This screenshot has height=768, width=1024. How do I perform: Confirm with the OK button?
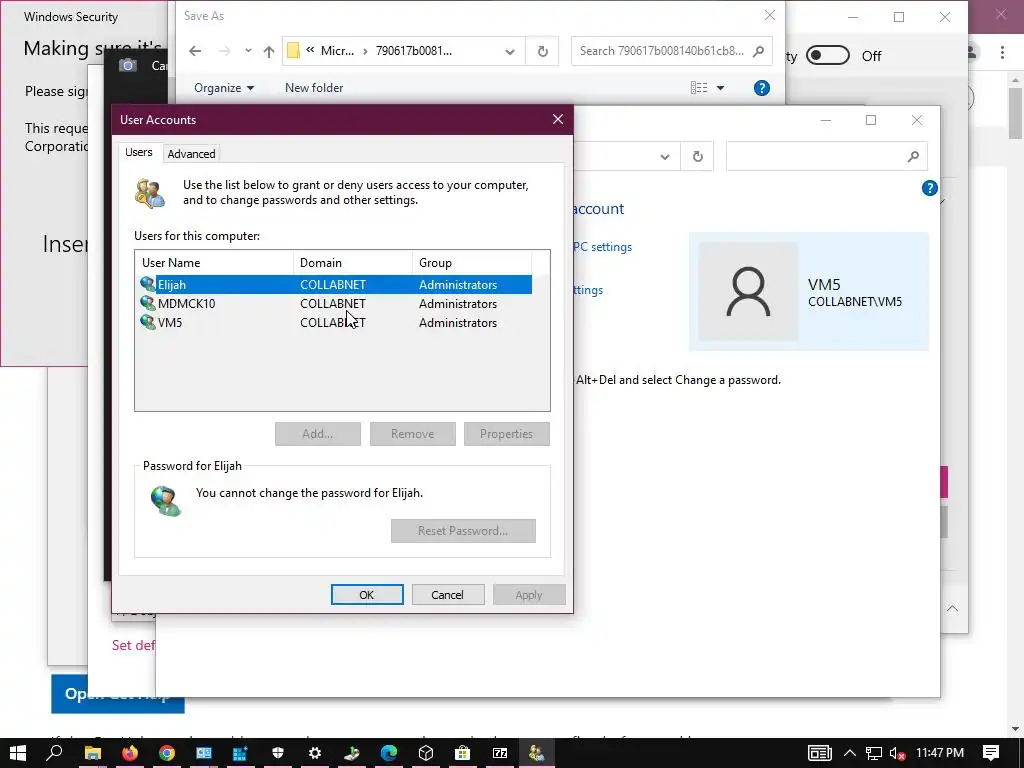tap(366, 595)
